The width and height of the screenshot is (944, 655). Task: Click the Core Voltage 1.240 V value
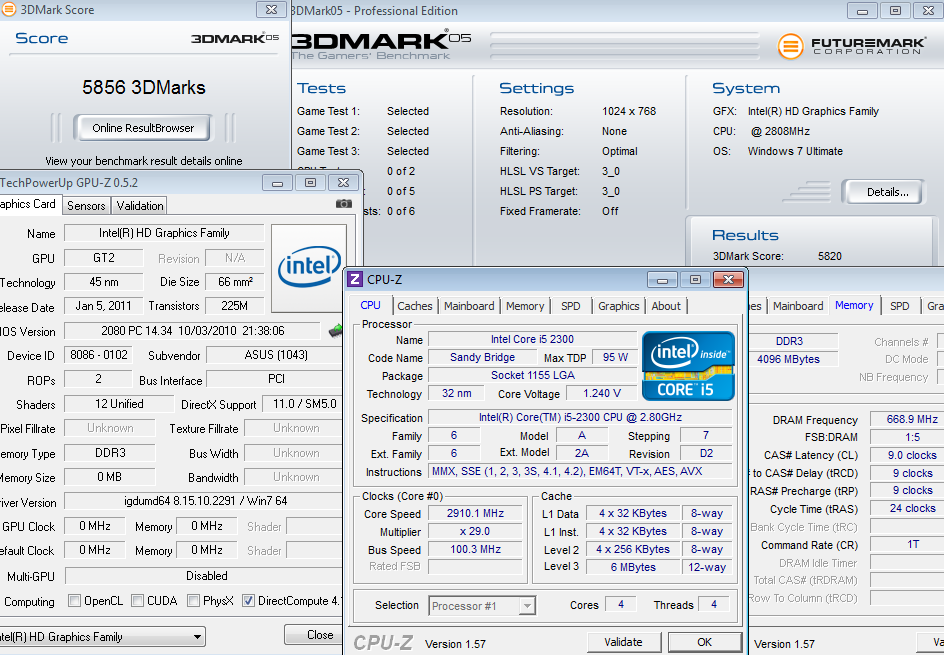coord(601,394)
